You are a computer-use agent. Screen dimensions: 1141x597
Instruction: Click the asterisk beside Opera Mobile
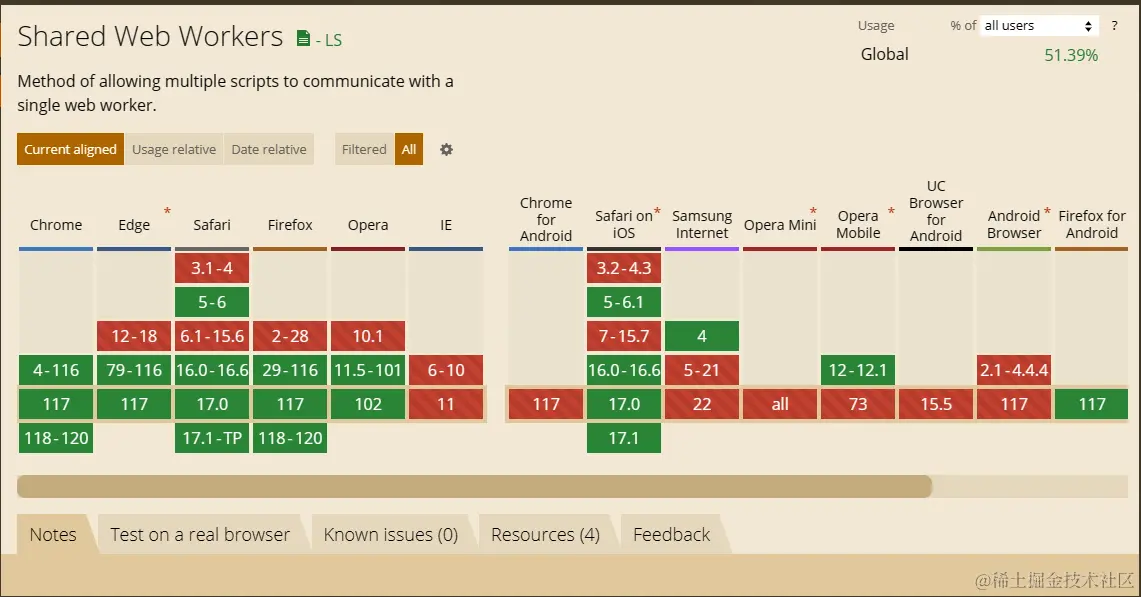click(x=891, y=211)
